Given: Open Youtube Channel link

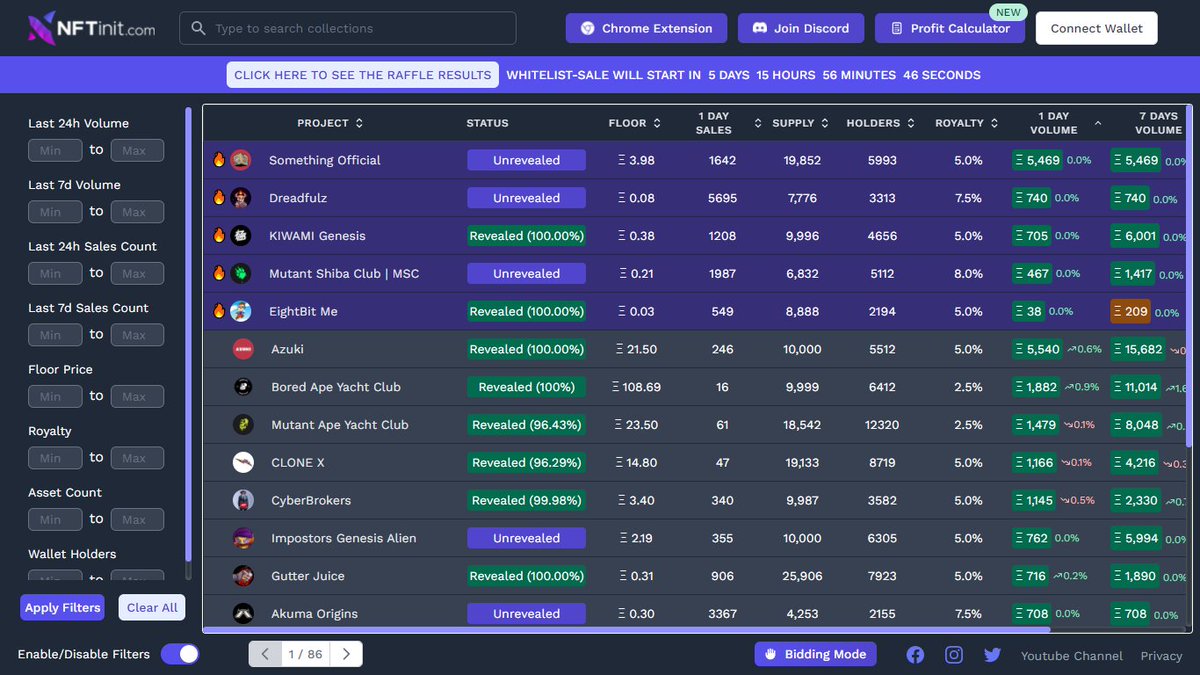Looking at the screenshot, I should (x=1071, y=656).
